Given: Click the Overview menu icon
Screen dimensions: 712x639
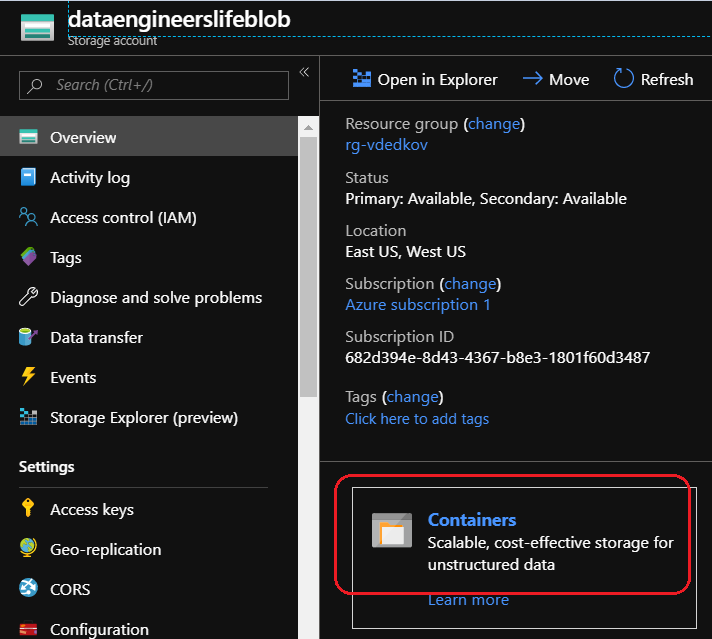Looking at the screenshot, I should [x=29, y=137].
